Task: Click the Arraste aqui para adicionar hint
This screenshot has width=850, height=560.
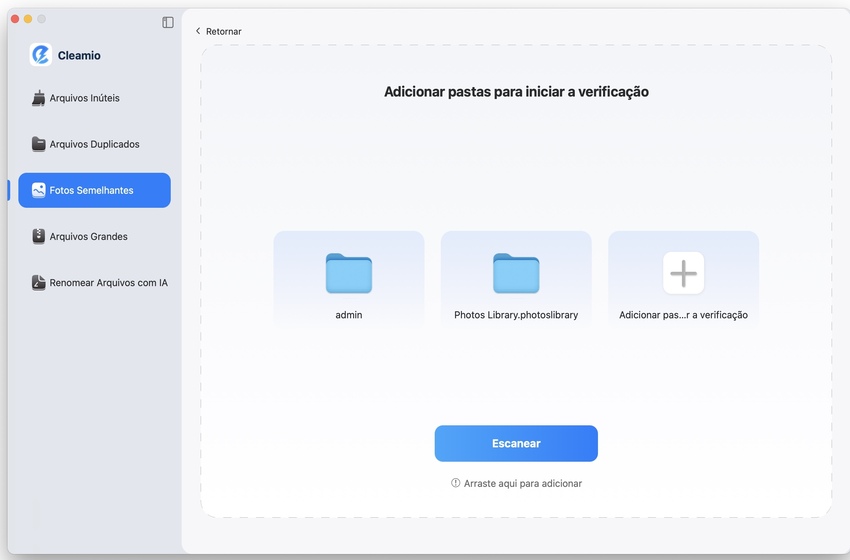Action: 523,483
